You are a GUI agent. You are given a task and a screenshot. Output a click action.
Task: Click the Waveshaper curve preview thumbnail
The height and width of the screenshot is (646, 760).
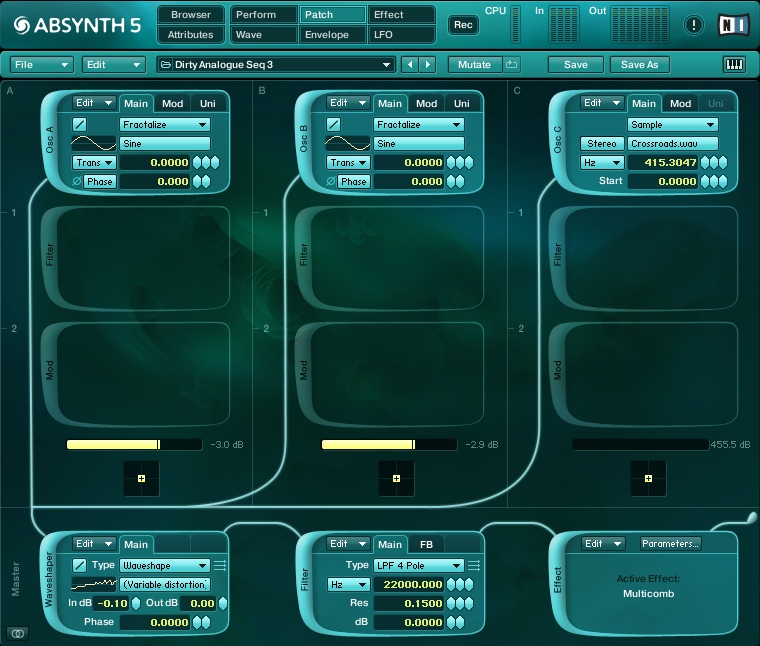coord(94,584)
